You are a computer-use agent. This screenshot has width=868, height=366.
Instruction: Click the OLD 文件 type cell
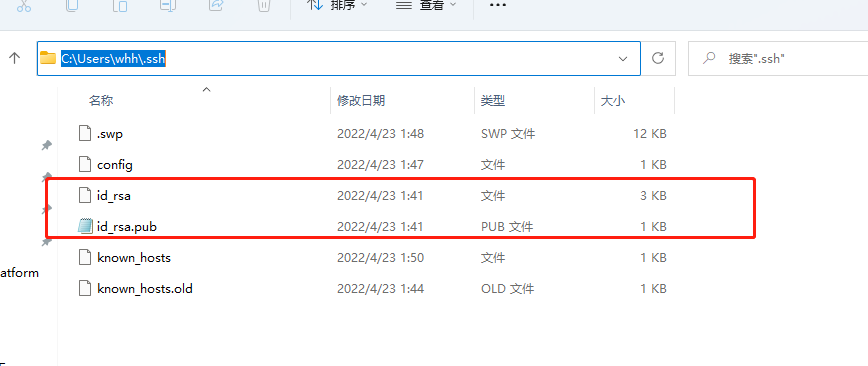coord(507,289)
